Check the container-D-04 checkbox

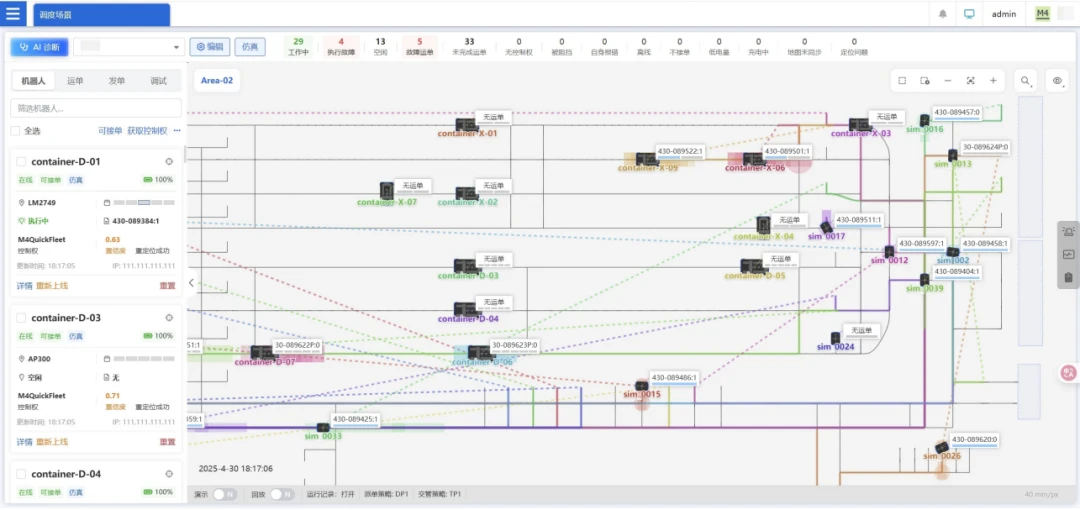pyautogui.click(x=21, y=474)
